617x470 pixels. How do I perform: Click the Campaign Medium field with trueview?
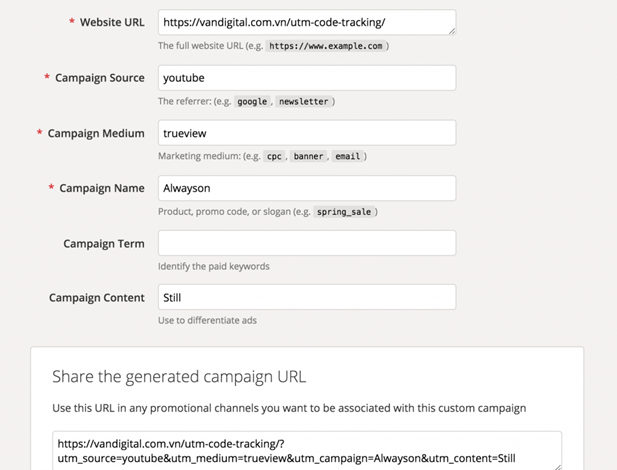[306, 133]
